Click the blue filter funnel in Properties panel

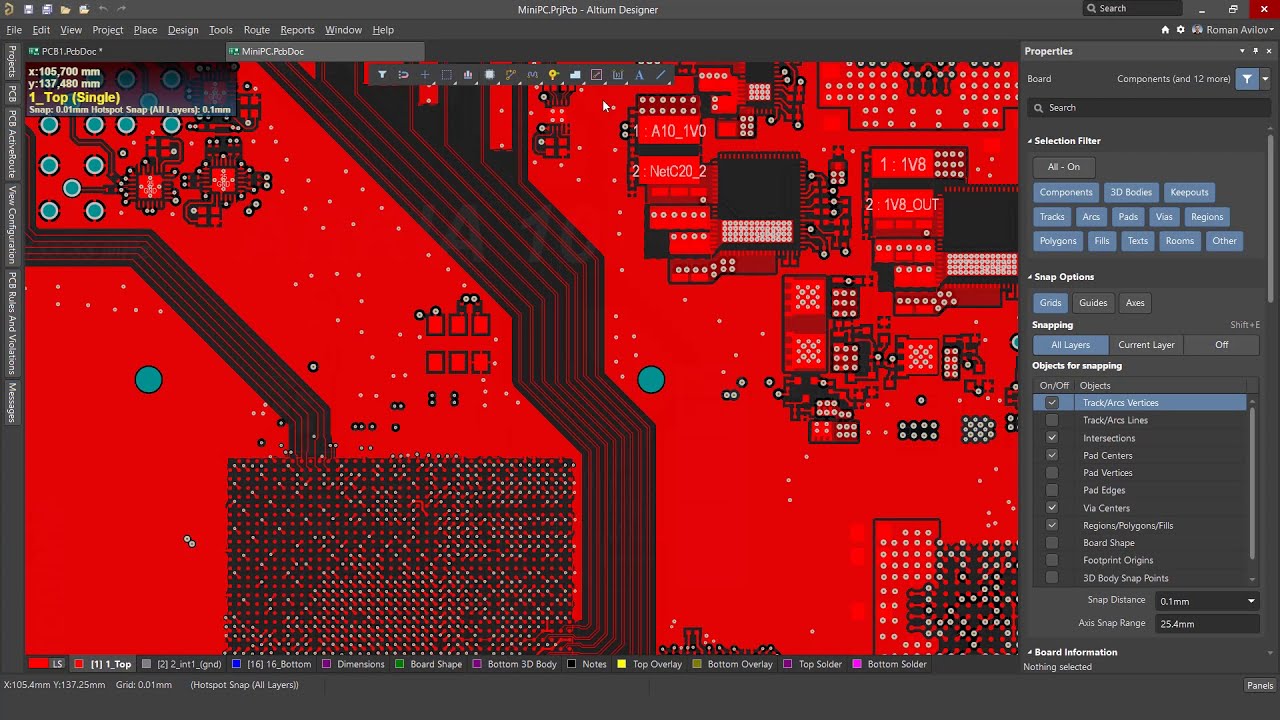point(1246,79)
